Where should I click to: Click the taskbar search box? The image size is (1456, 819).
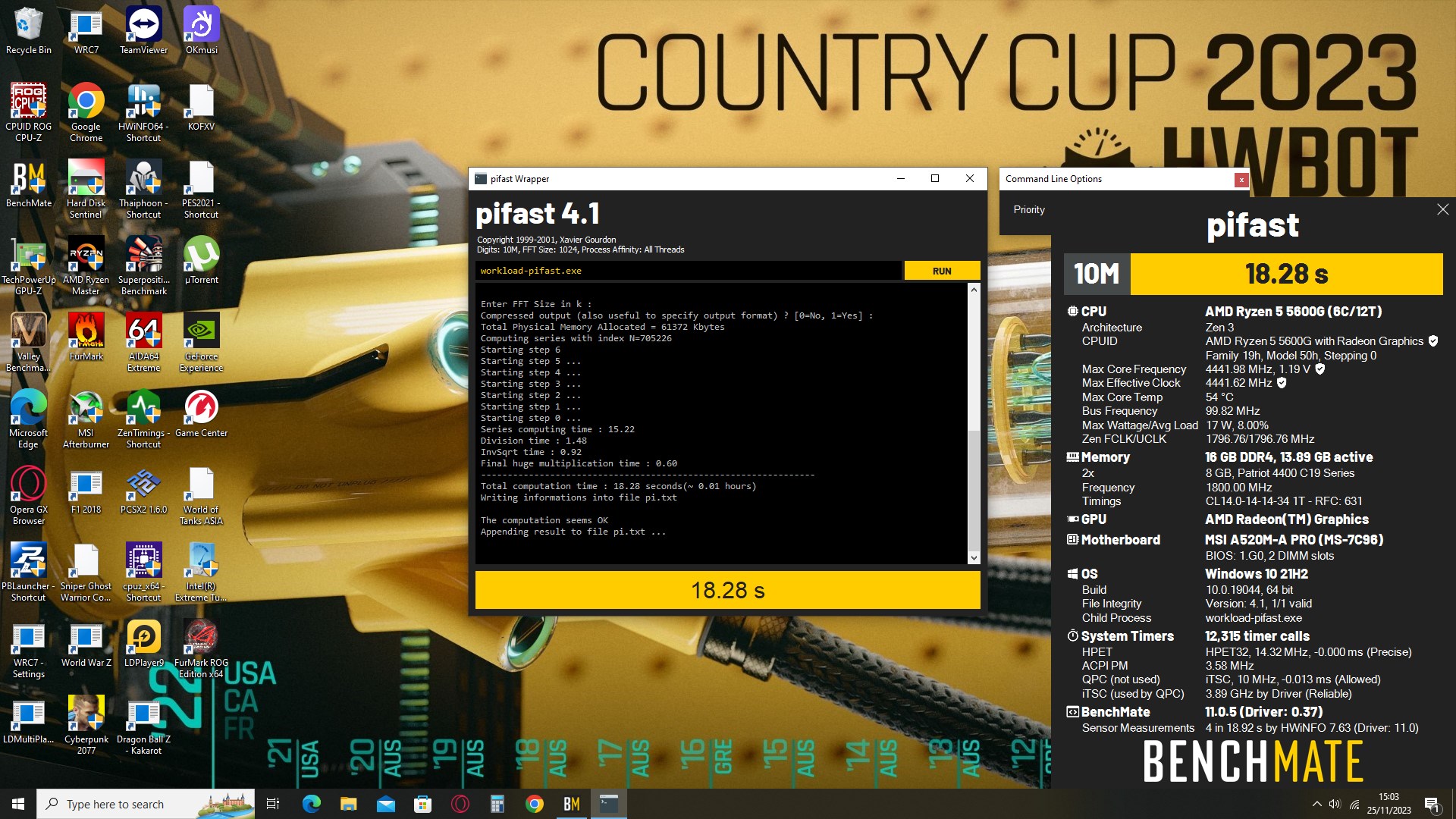(x=146, y=804)
